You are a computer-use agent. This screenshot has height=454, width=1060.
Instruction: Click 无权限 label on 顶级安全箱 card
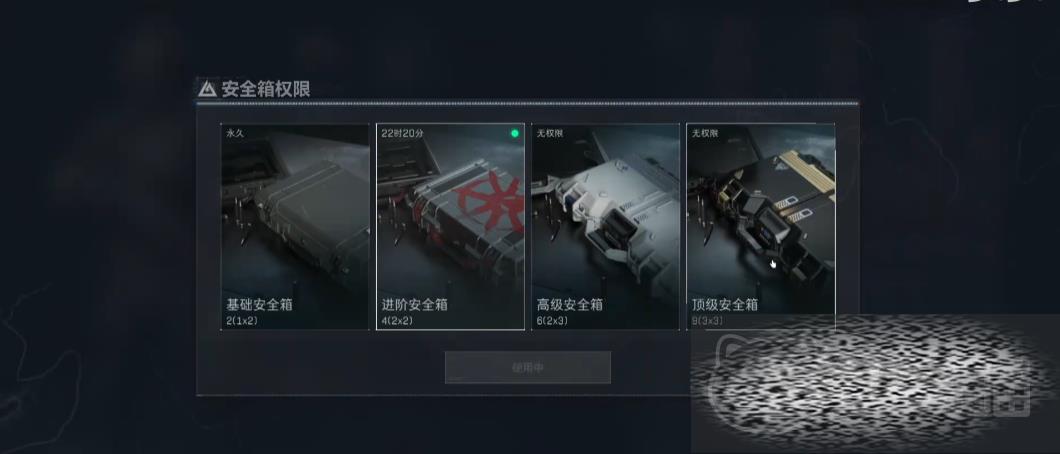[x=704, y=134]
